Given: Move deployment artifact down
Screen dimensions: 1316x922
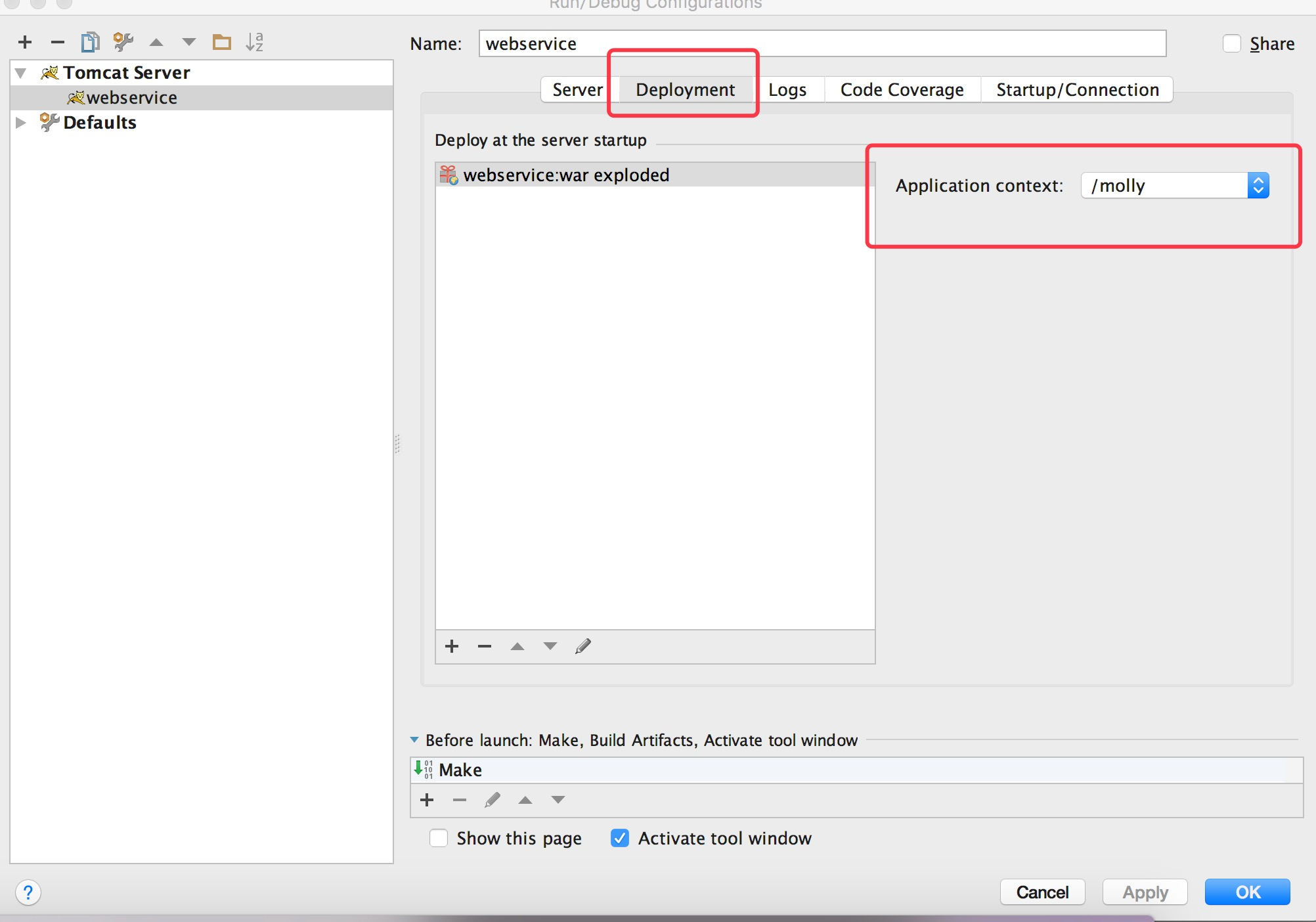Looking at the screenshot, I should coord(550,646).
